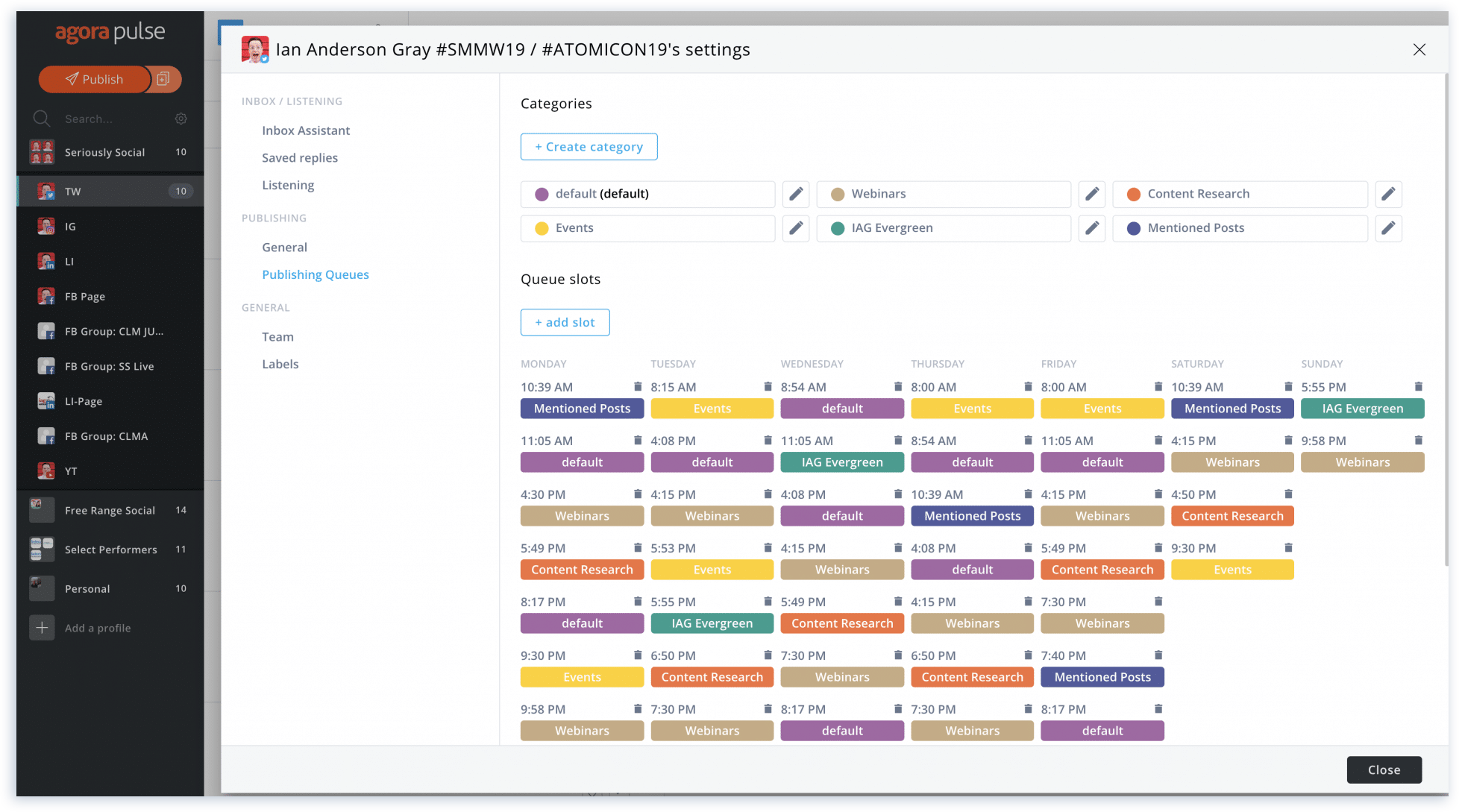Screen dimensions: 1459x812
Task: Click the '+ add slot' button
Action: [564, 321]
